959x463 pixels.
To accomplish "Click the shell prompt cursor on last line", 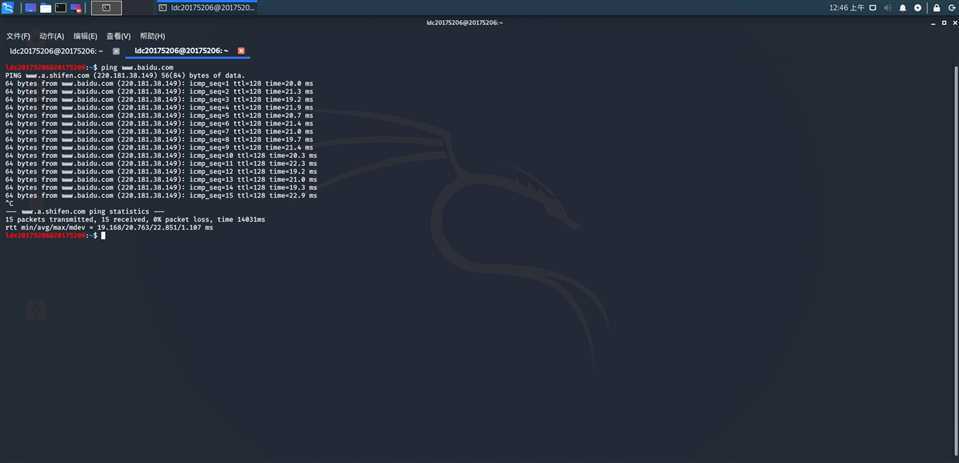I will tap(103, 235).
